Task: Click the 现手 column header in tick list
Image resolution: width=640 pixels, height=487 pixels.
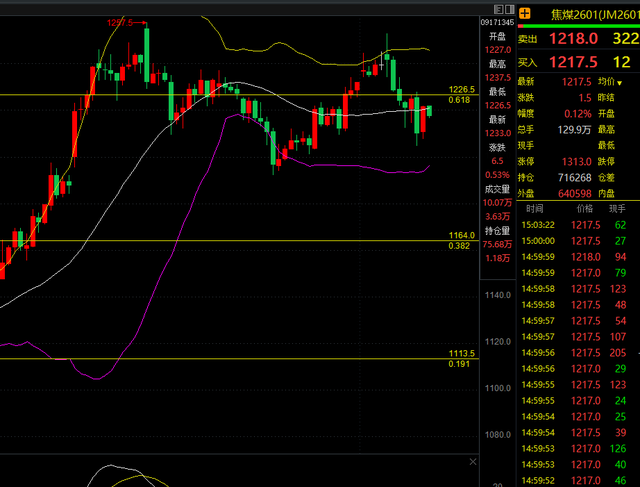Action: pyautogui.click(x=617, y=209)
